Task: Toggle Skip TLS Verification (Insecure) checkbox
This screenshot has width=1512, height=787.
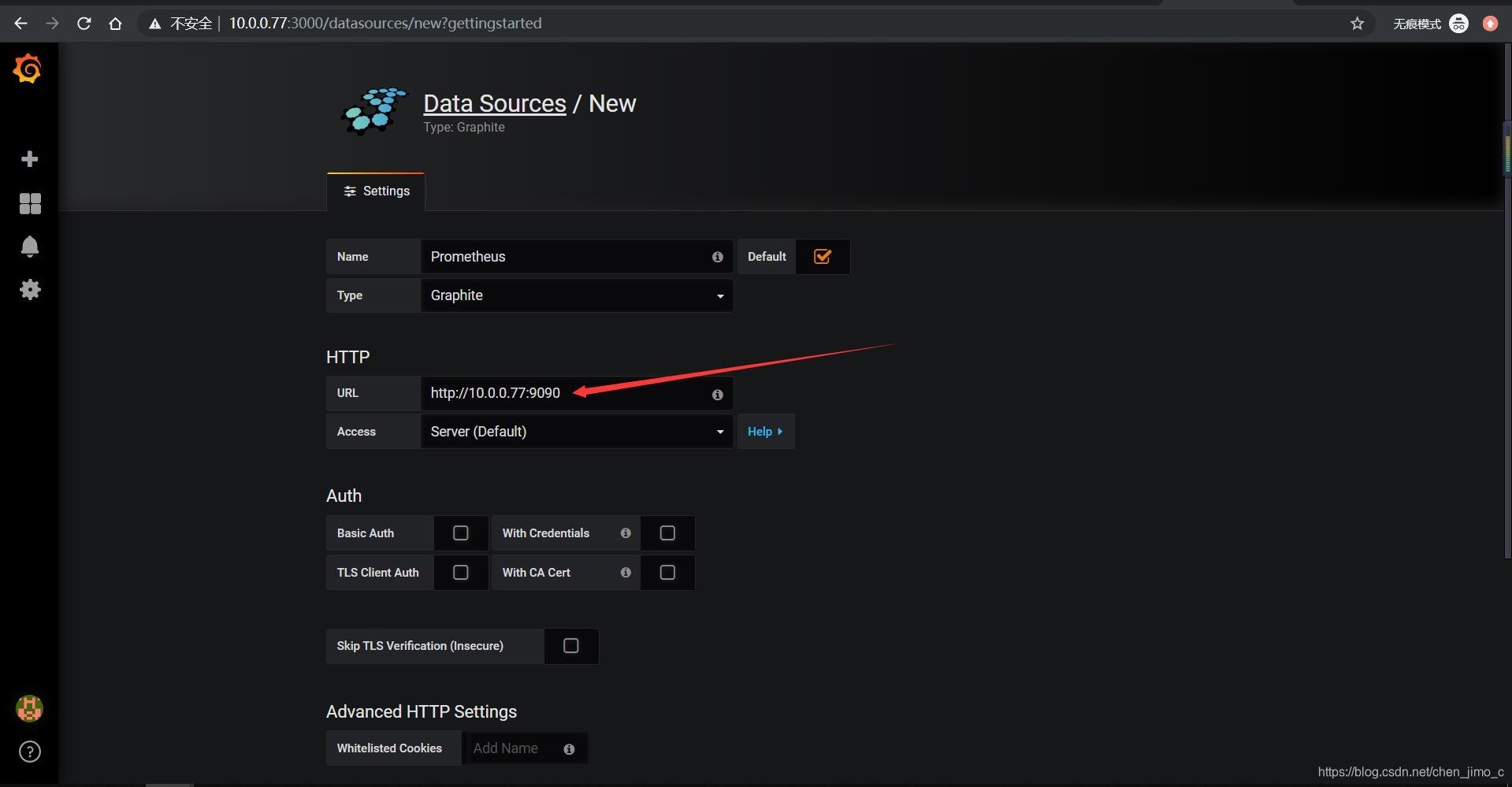Action: (x=571, y=646)
